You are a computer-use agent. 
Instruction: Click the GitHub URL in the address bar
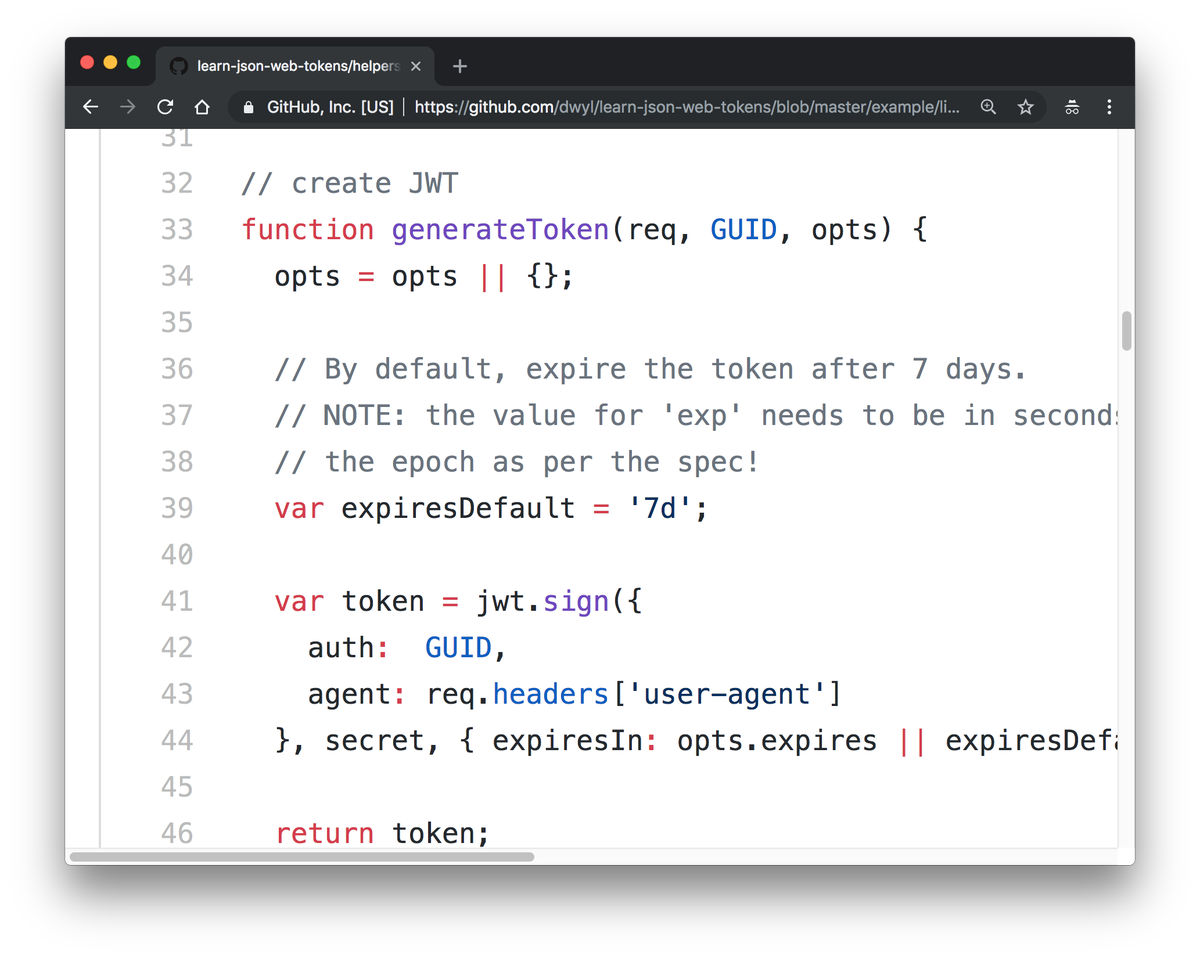tap(687, 107)
